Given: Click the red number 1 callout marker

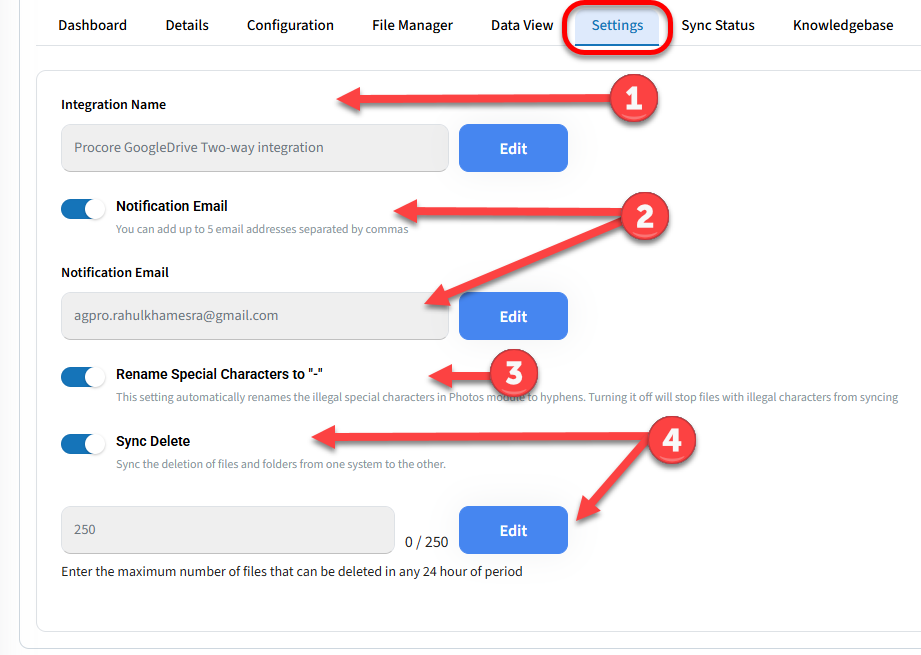Looking at the screenshot, I should pyautogui.click(x=632, y=100).
